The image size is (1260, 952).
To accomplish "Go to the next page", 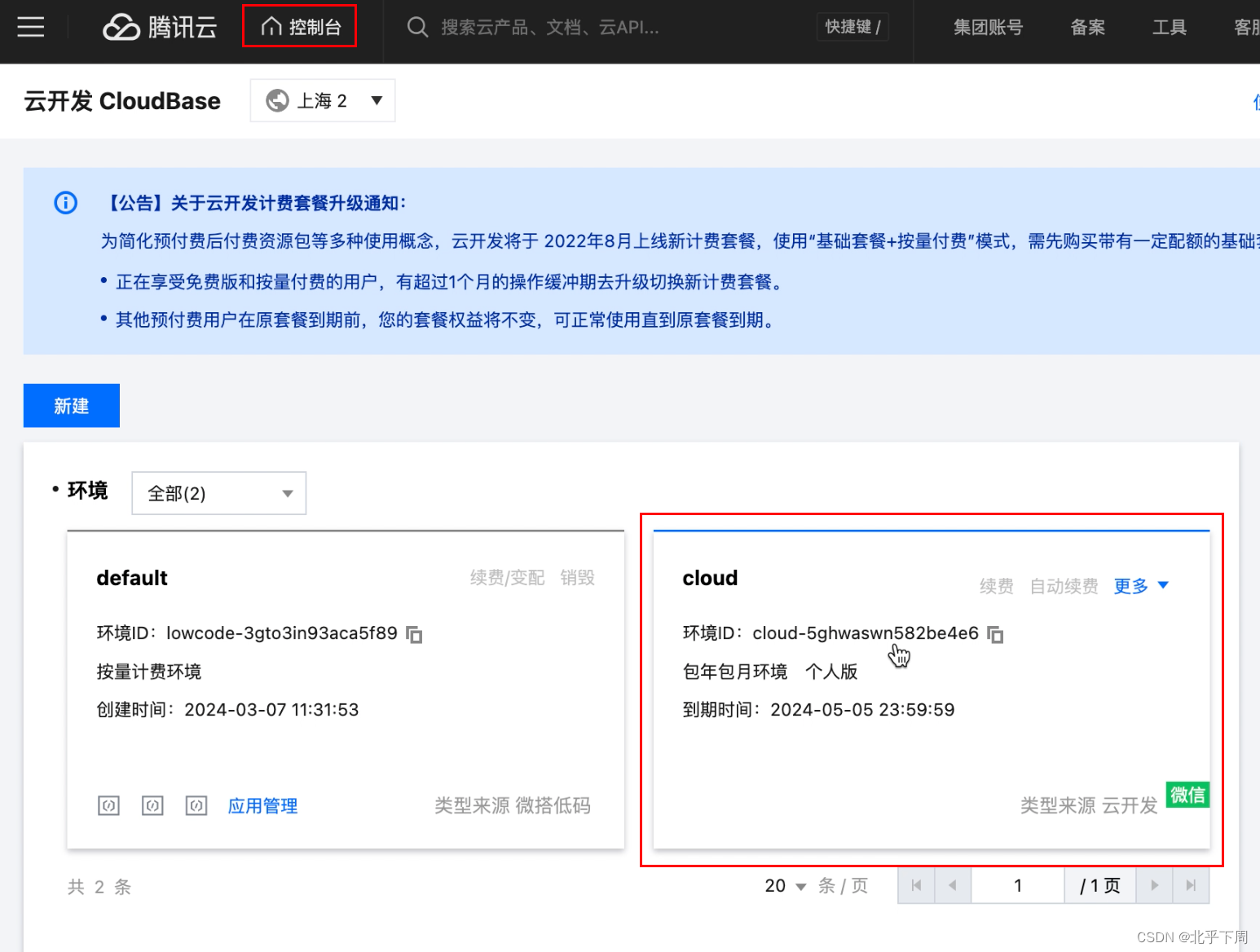I will point(1154,886).
